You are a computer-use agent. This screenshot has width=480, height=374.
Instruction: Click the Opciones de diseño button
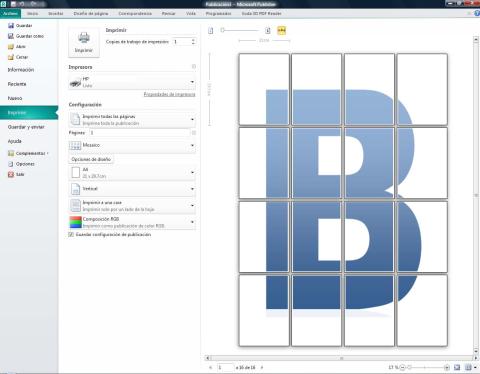click(x=91, y=159)
